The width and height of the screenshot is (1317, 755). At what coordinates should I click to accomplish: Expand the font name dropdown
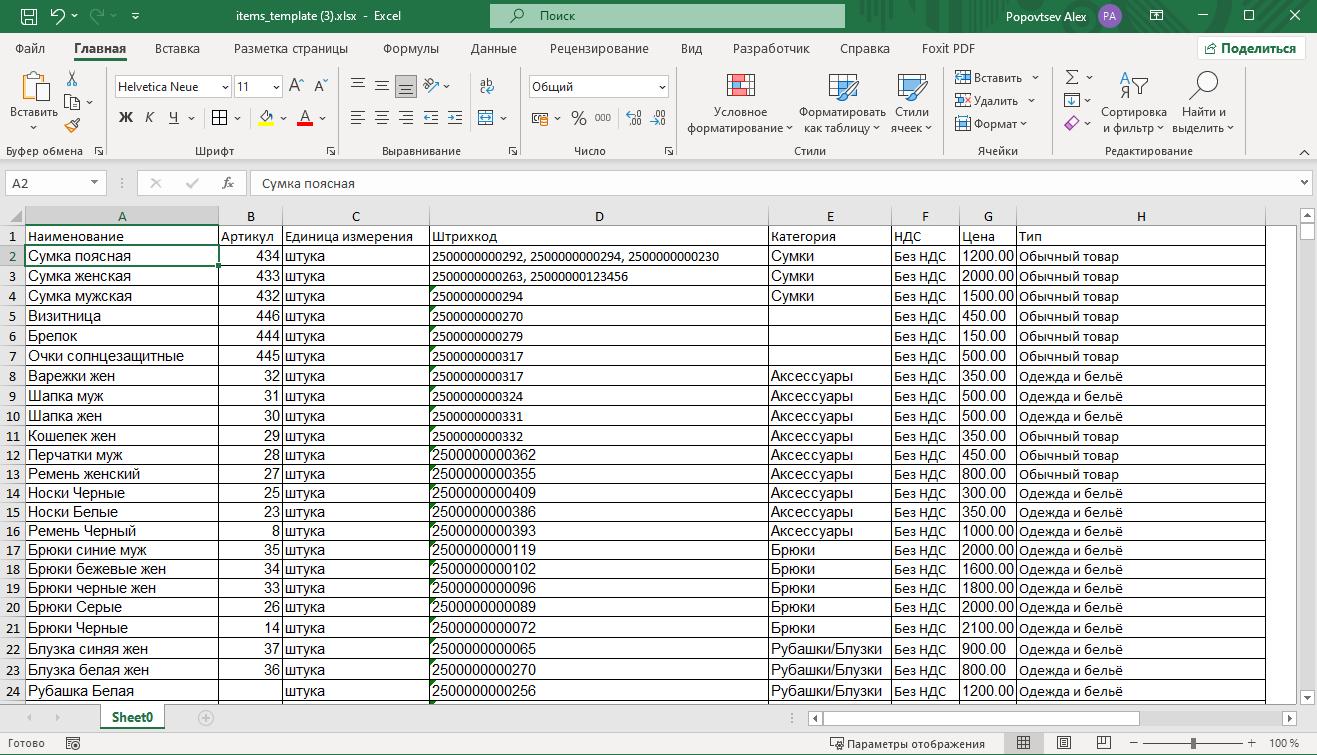(224, 87)
